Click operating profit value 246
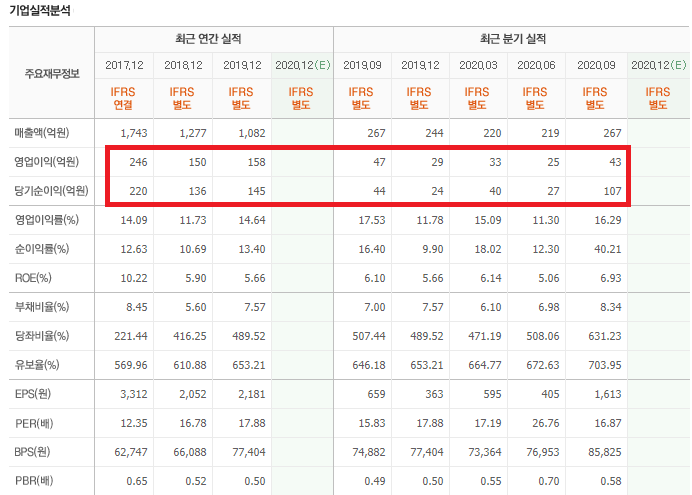 (138, 162)
